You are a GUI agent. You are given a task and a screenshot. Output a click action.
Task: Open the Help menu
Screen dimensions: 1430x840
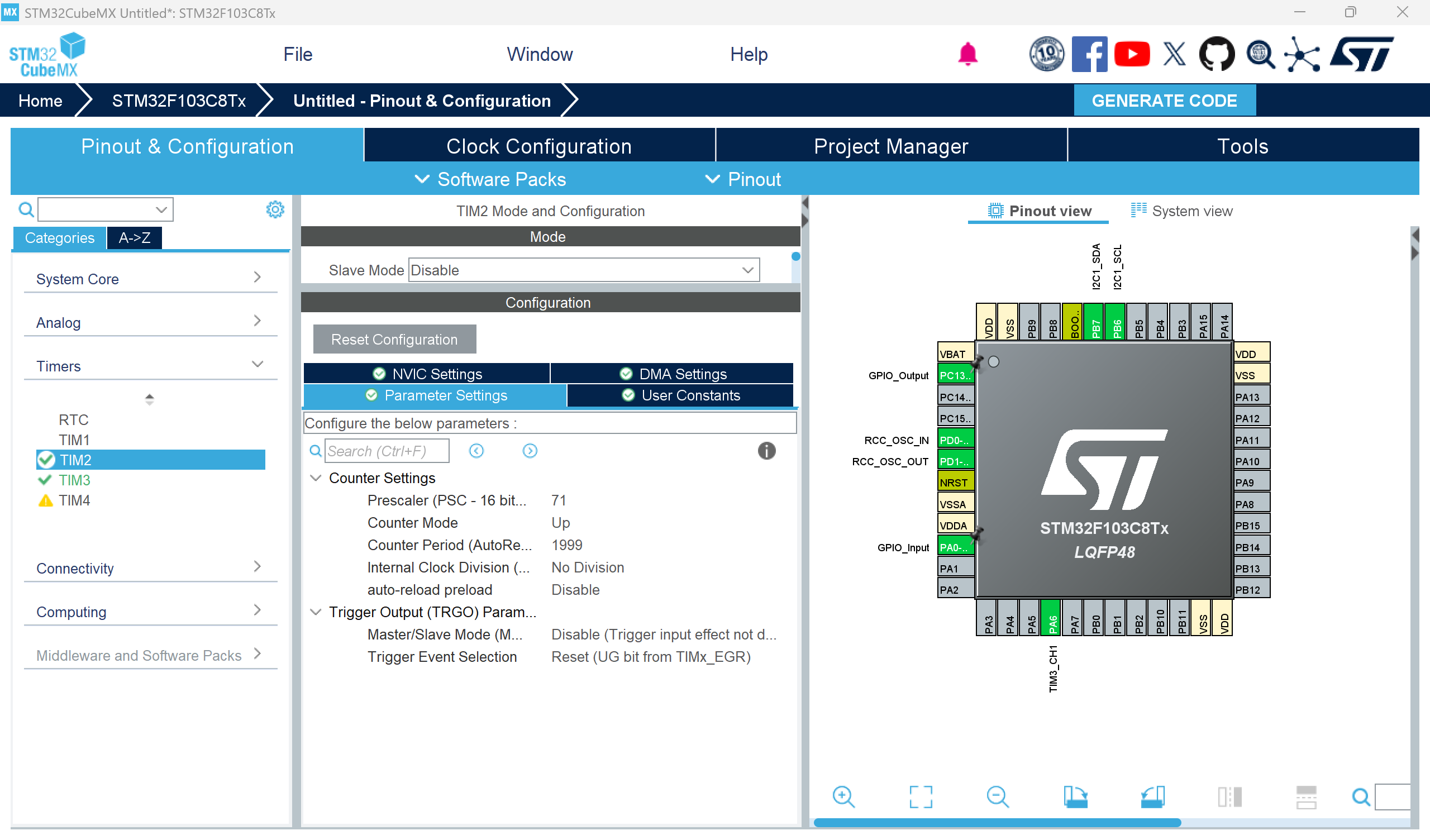tap(749, 55)
